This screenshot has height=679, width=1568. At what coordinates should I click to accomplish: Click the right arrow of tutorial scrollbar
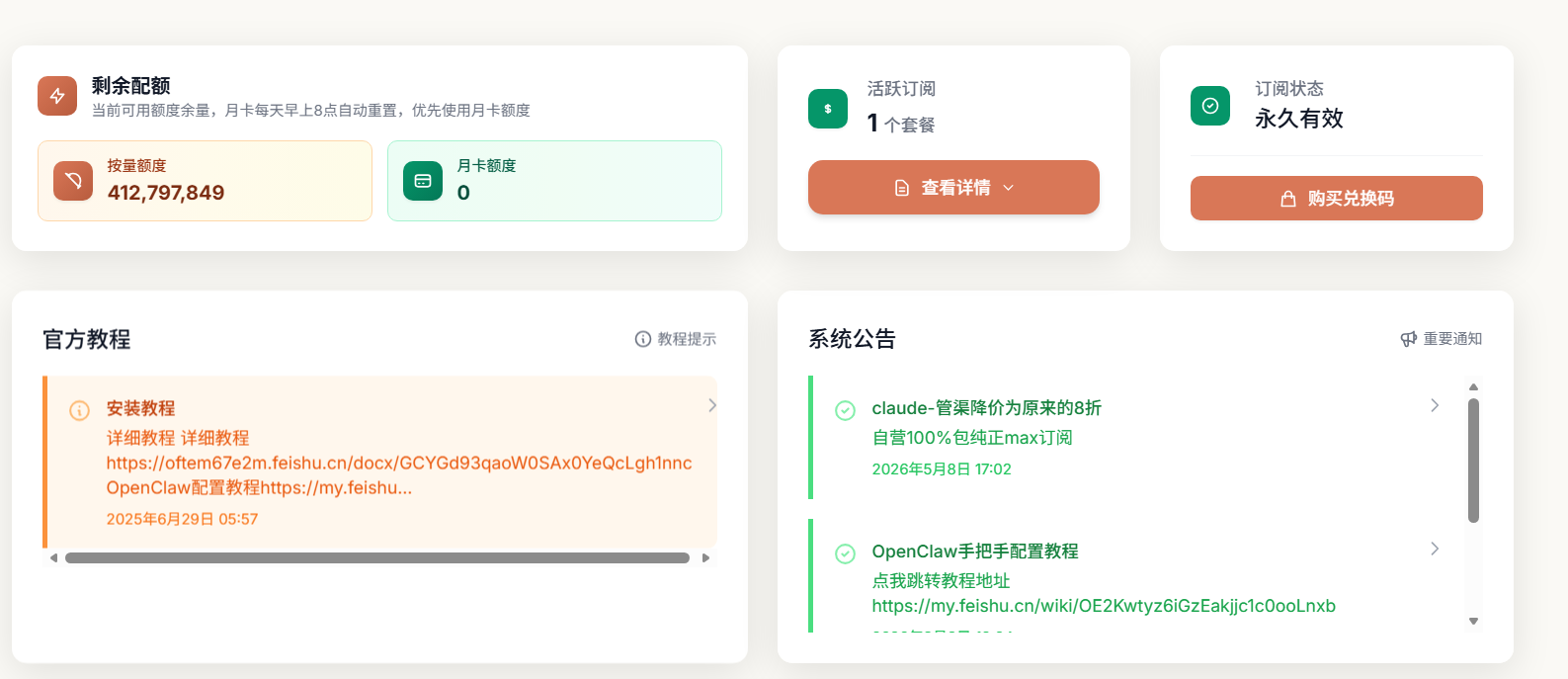(705, 558)
